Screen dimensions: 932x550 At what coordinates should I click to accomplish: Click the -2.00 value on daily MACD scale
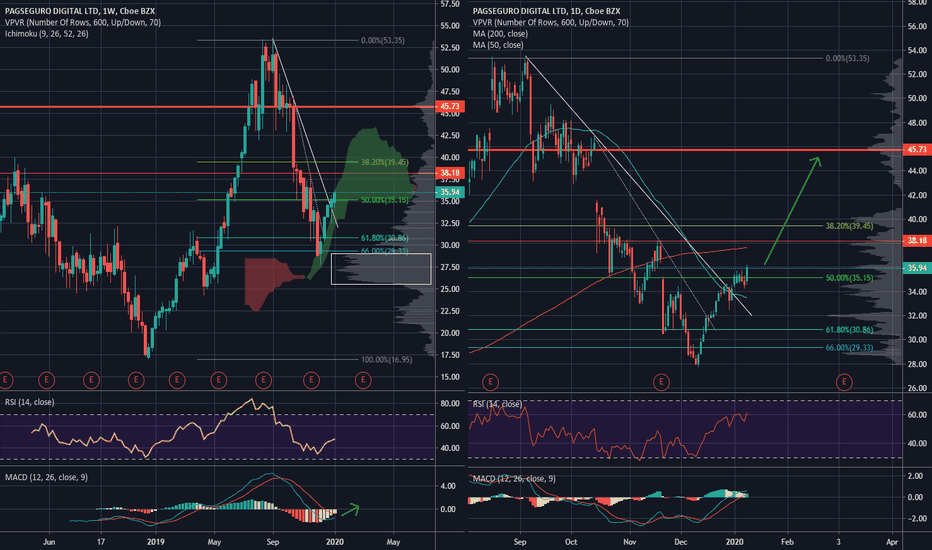point(916,518)
